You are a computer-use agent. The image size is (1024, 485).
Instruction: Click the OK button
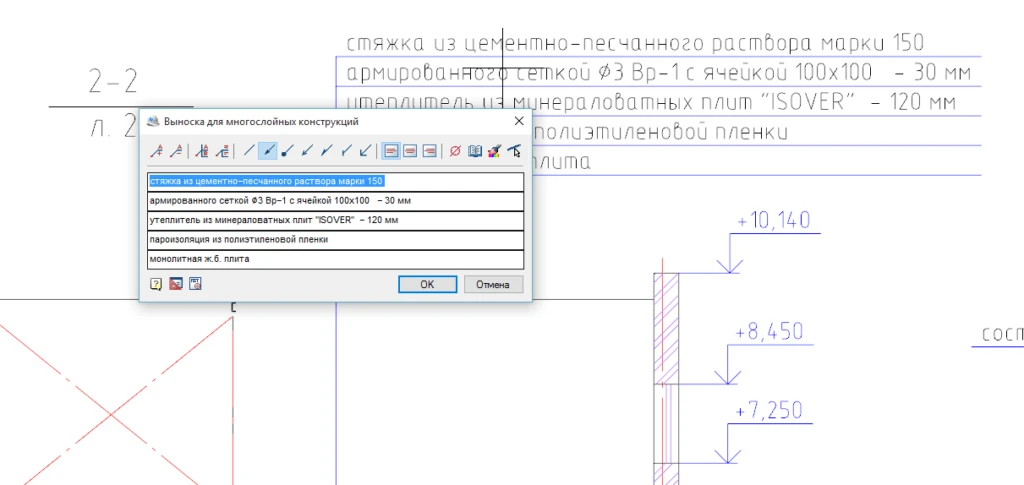coord(427,284)
